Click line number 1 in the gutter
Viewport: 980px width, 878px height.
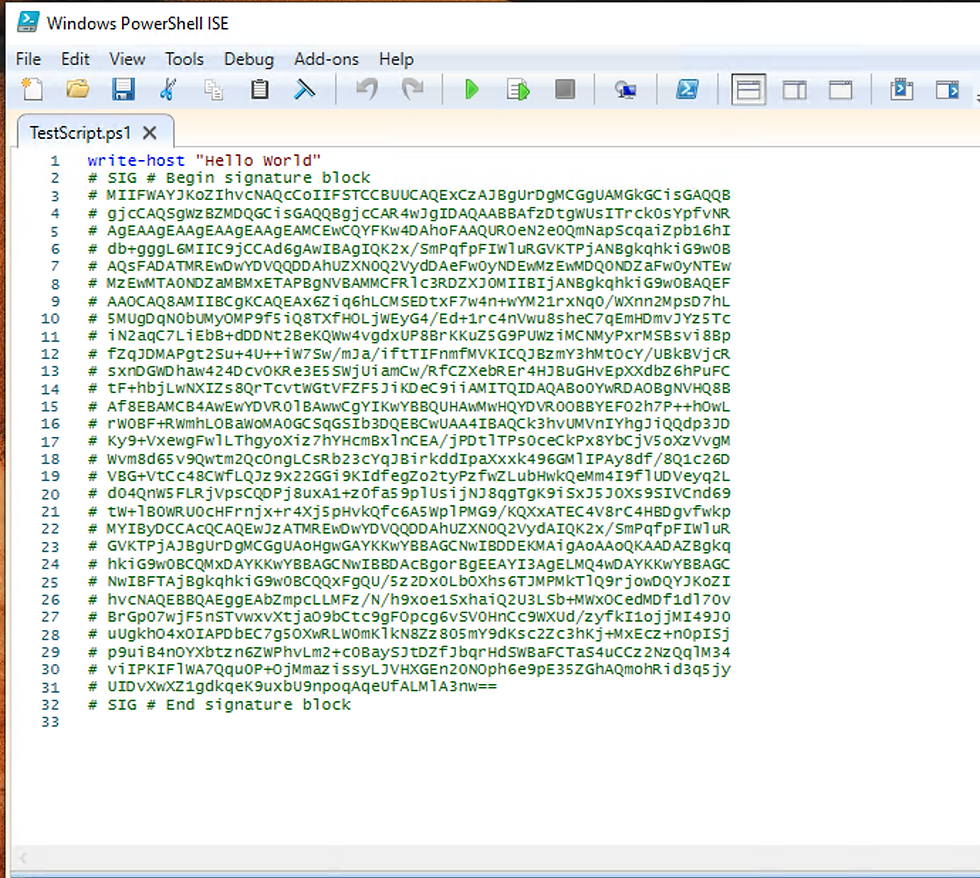[x=55, y=161]
